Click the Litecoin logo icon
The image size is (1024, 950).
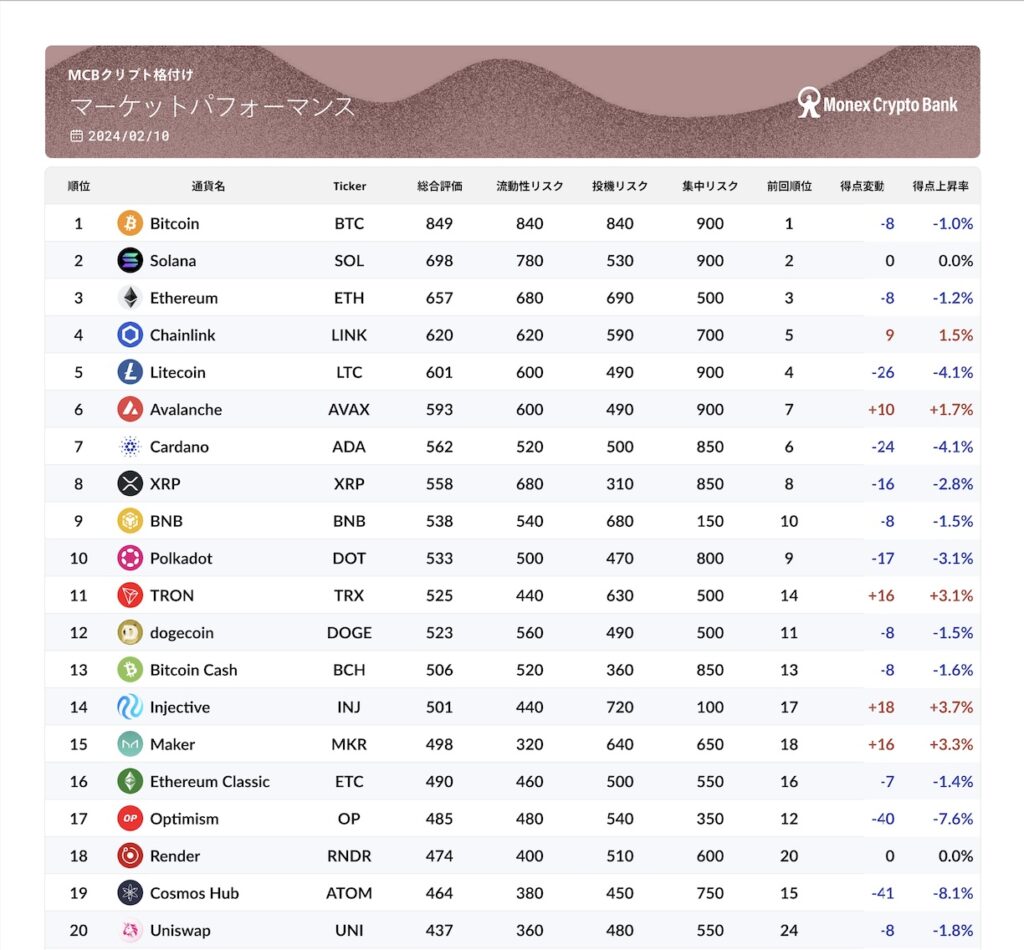click(x=130, y=372)
